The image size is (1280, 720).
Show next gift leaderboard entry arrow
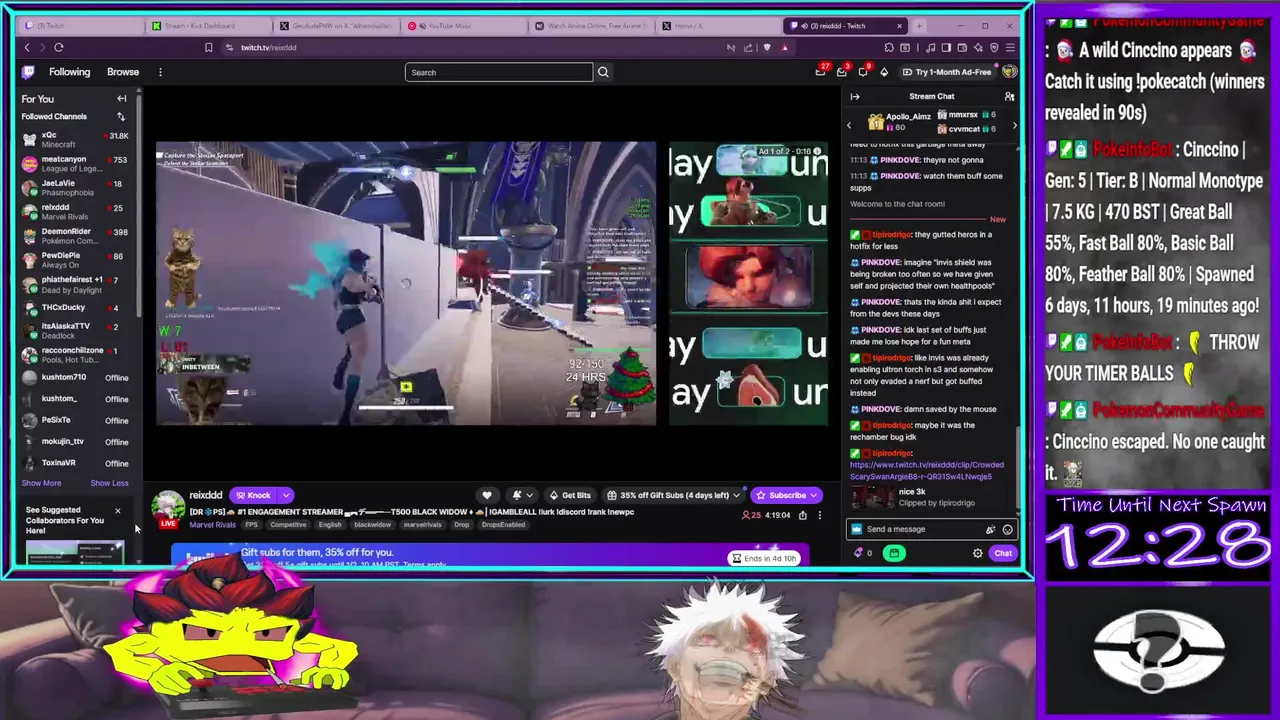[1014, 126]
